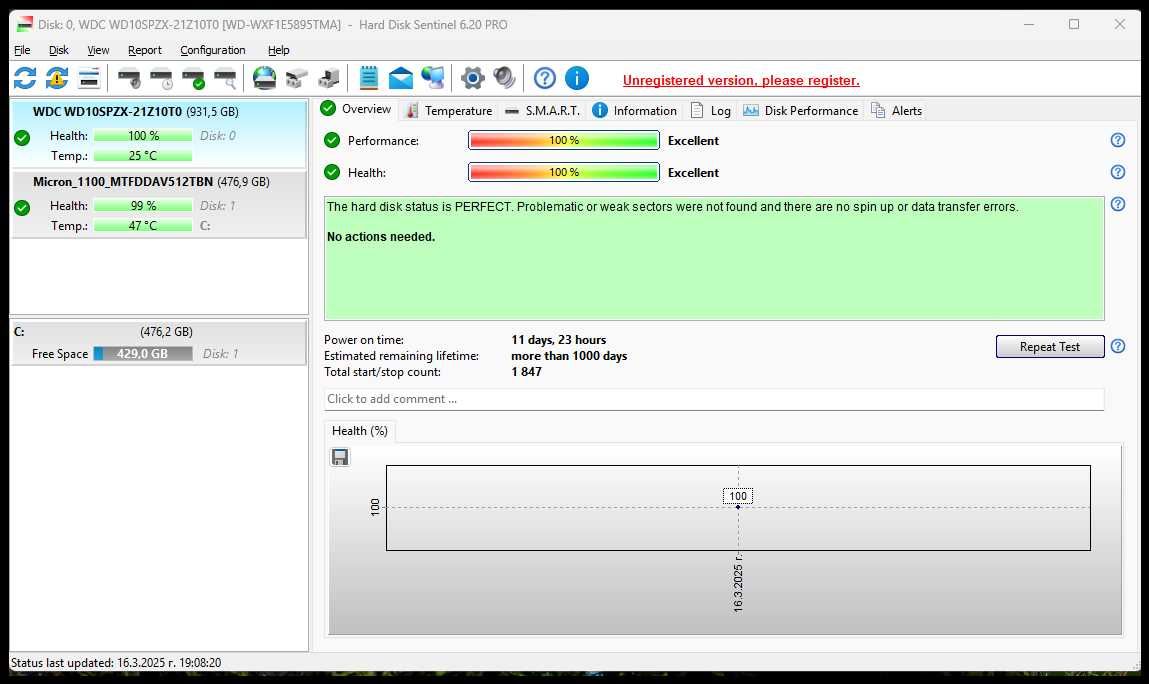Click the notepad report toolbar icon
This screenshot has width=1149, height=684.
369,78
